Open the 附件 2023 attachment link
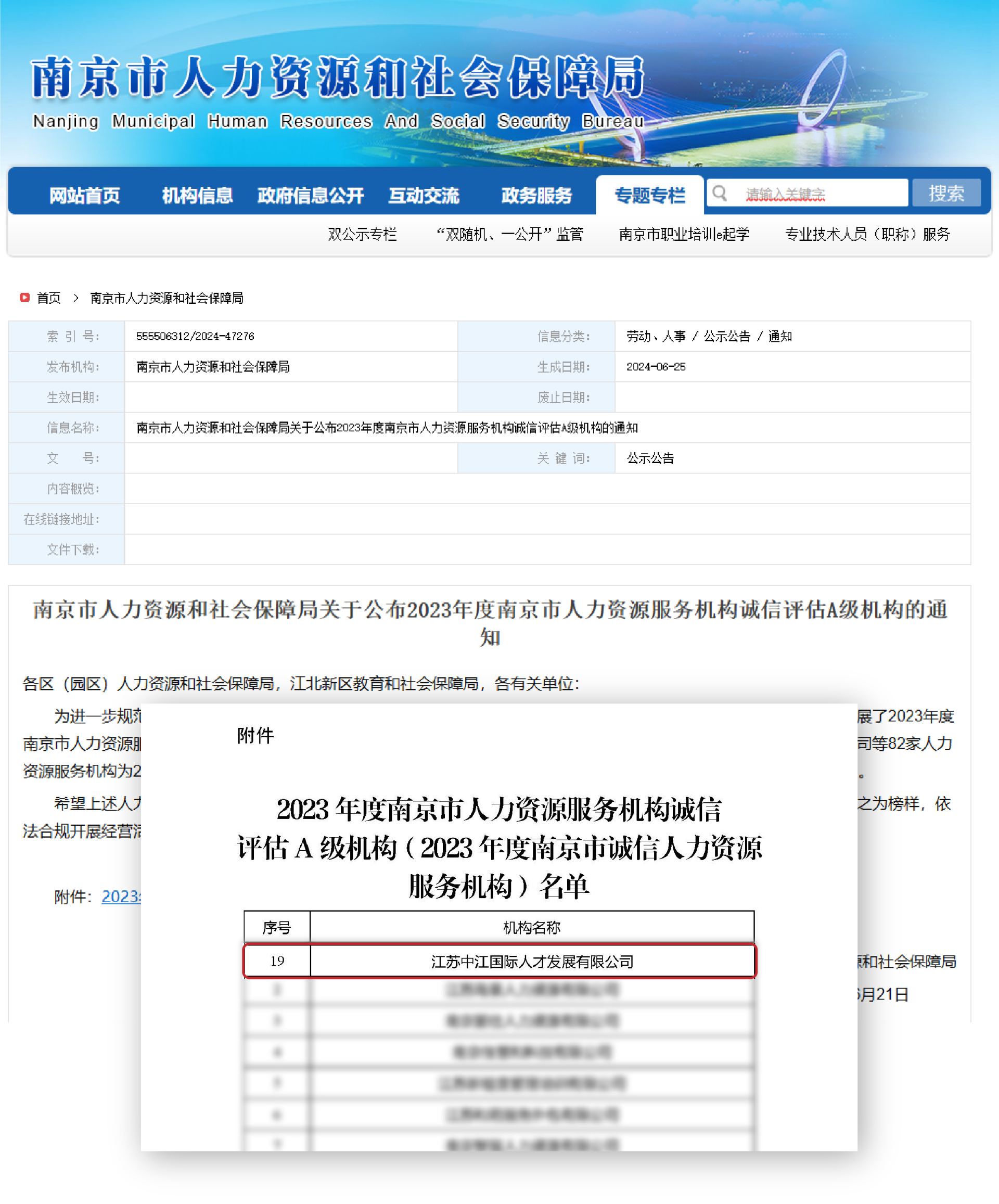The image size is (999, 1204). click(121, 896)
